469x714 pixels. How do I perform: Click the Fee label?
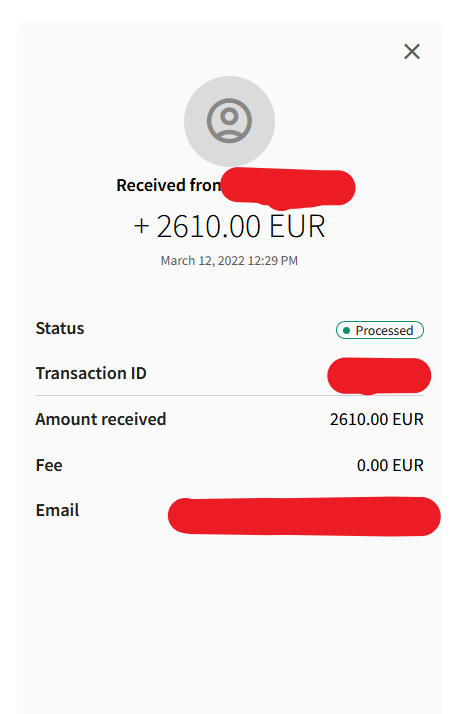(x=49, y=465)
